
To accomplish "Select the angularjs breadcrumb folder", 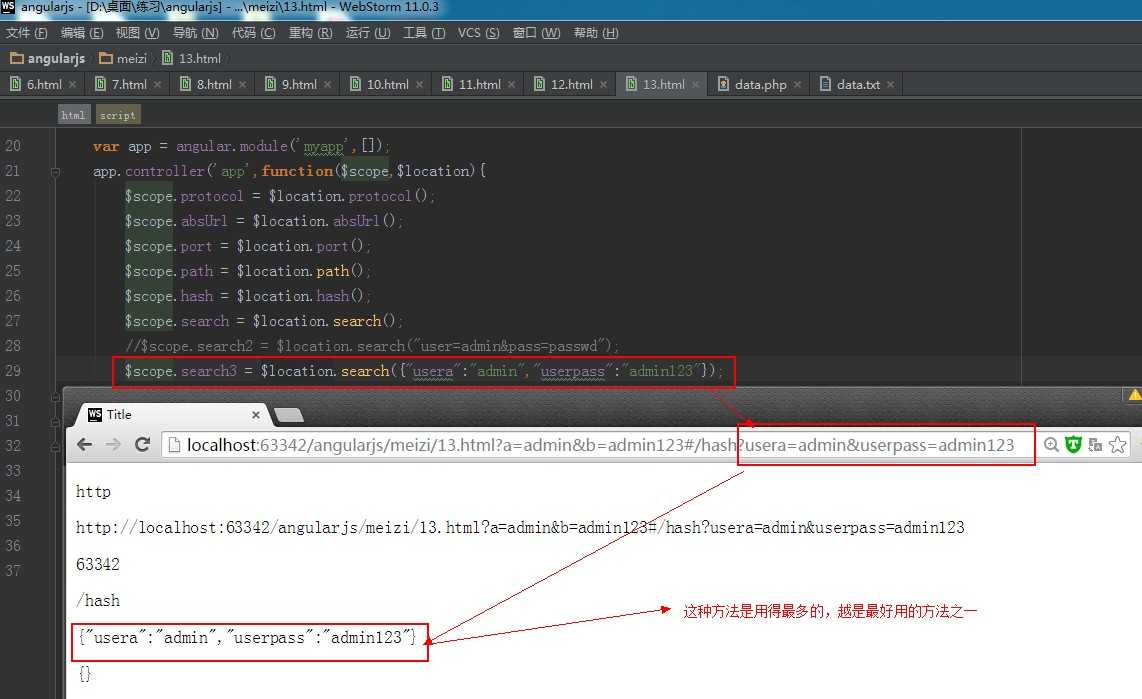I will click(x=48, y=58).
